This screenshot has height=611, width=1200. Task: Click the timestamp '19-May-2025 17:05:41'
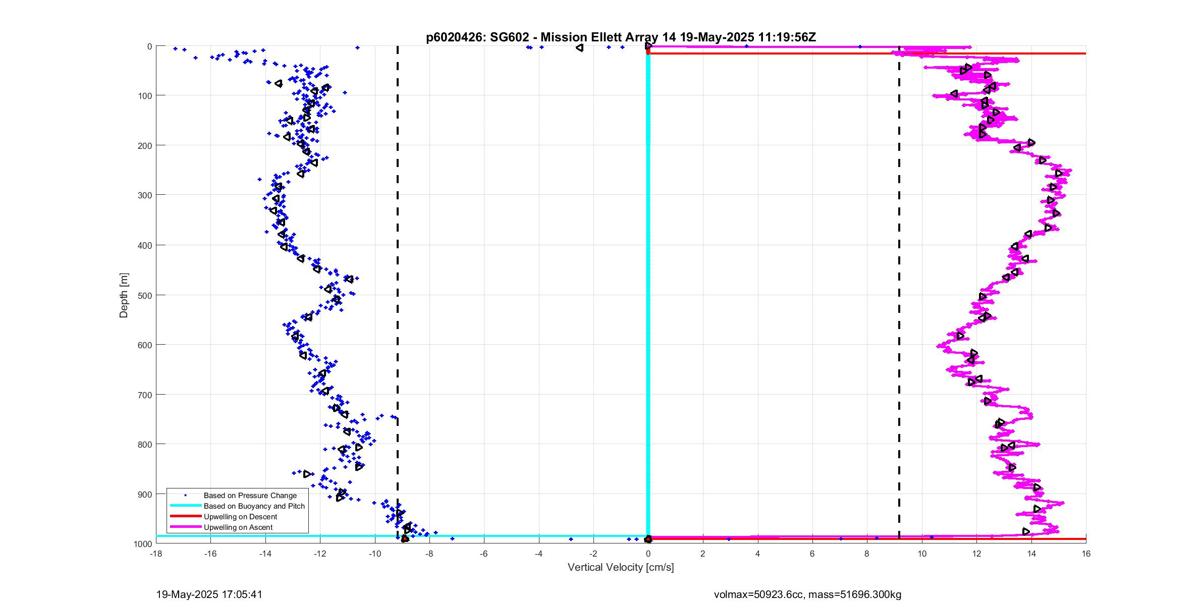coord(210,593)
